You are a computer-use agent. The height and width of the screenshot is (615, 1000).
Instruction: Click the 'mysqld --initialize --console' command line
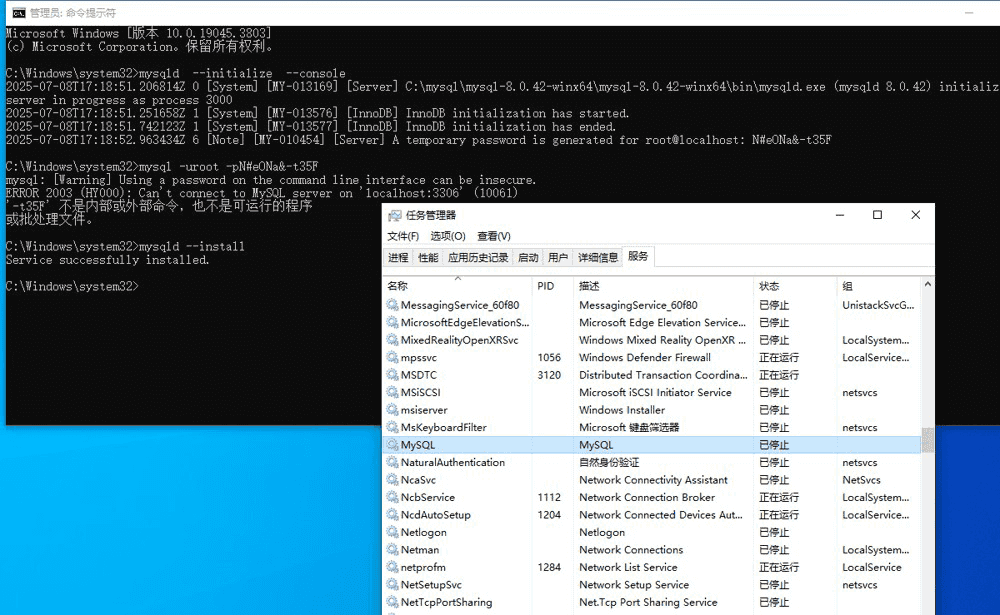click(x=175, y=73)
